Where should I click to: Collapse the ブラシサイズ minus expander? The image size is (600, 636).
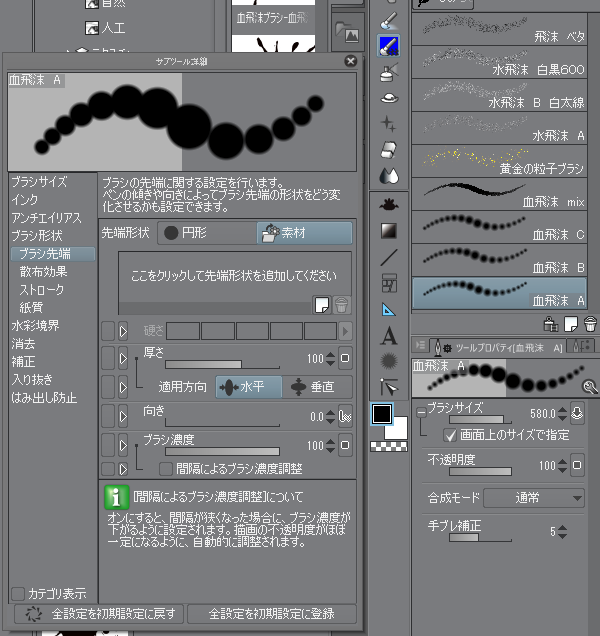(x=420, y=409)
